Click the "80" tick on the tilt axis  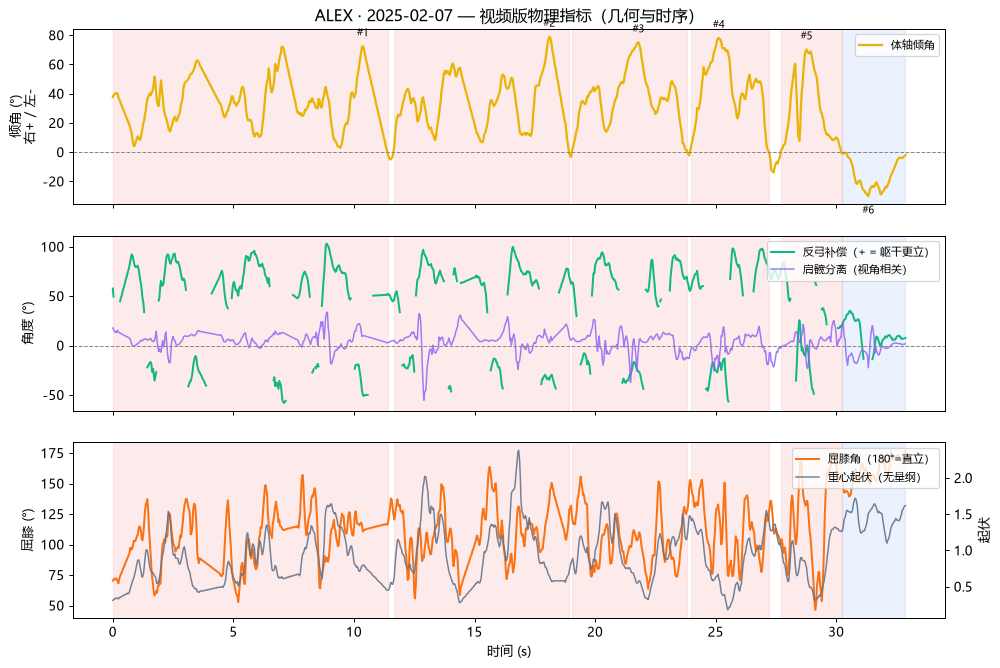(56, 36)
